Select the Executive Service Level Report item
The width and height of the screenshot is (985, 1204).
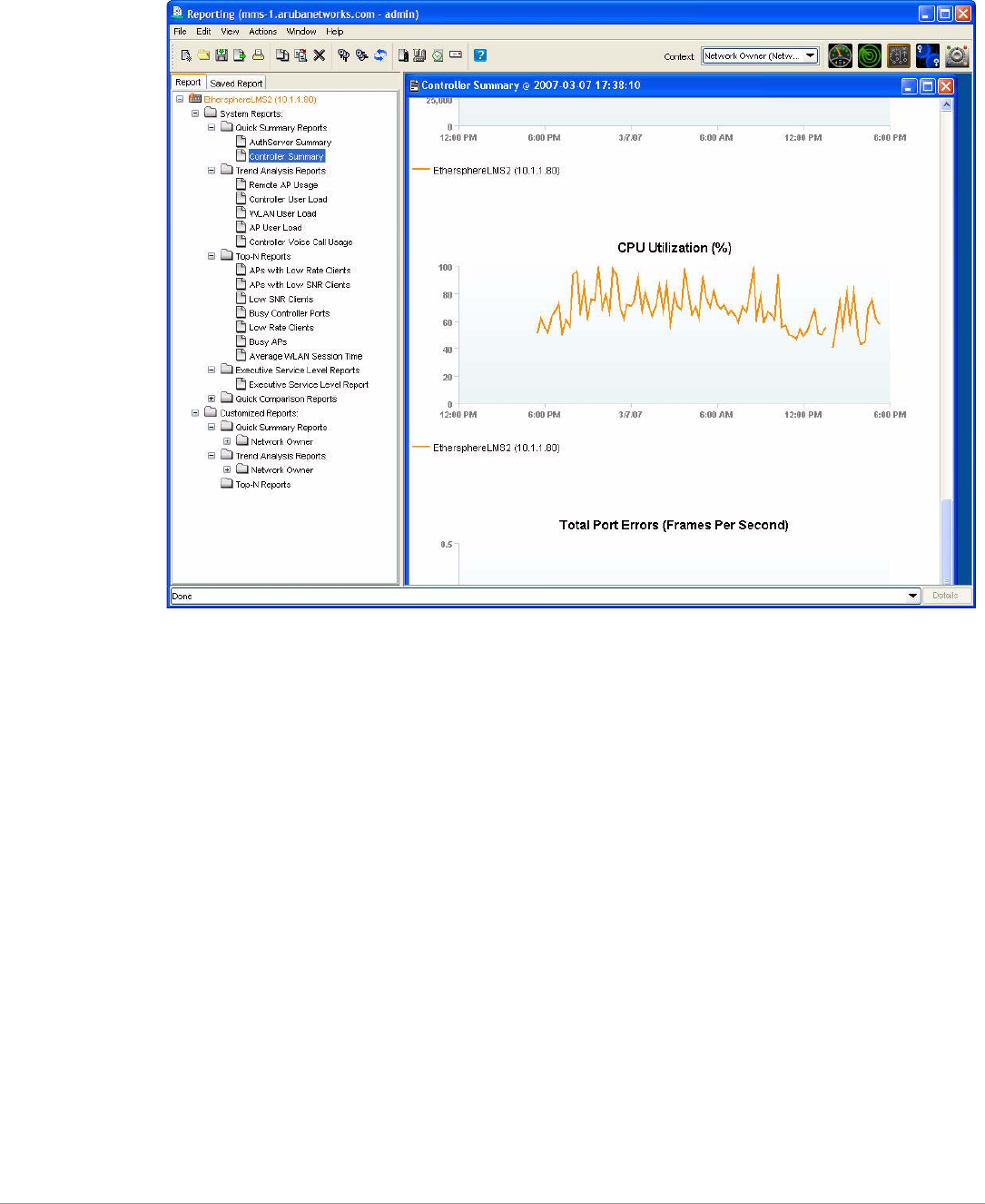click(309, 385)
